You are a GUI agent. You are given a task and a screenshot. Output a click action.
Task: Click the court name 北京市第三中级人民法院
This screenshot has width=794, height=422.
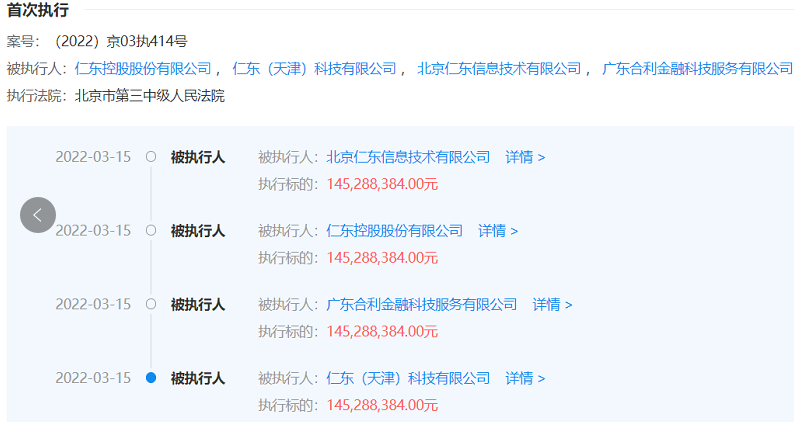[x=150, y=96]
